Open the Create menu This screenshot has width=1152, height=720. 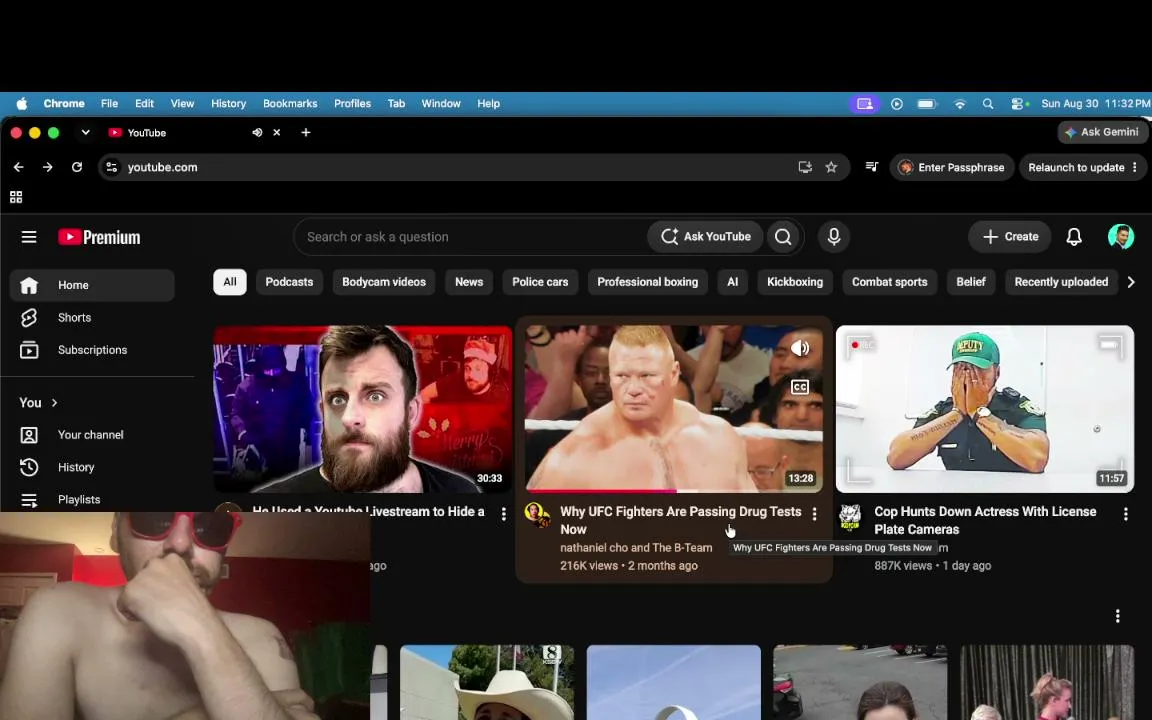(x=1010, y=237)
